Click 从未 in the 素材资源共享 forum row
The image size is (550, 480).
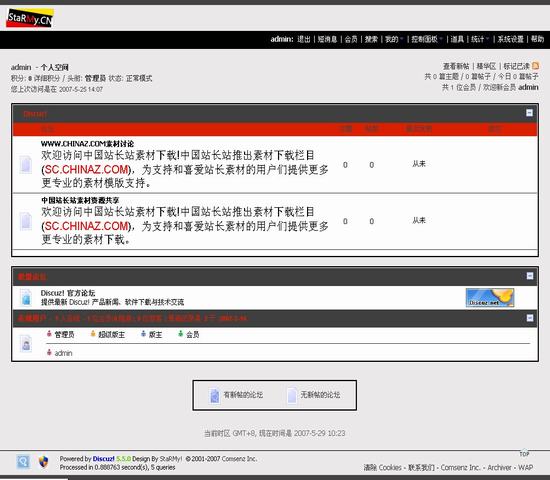coord(419,220)
